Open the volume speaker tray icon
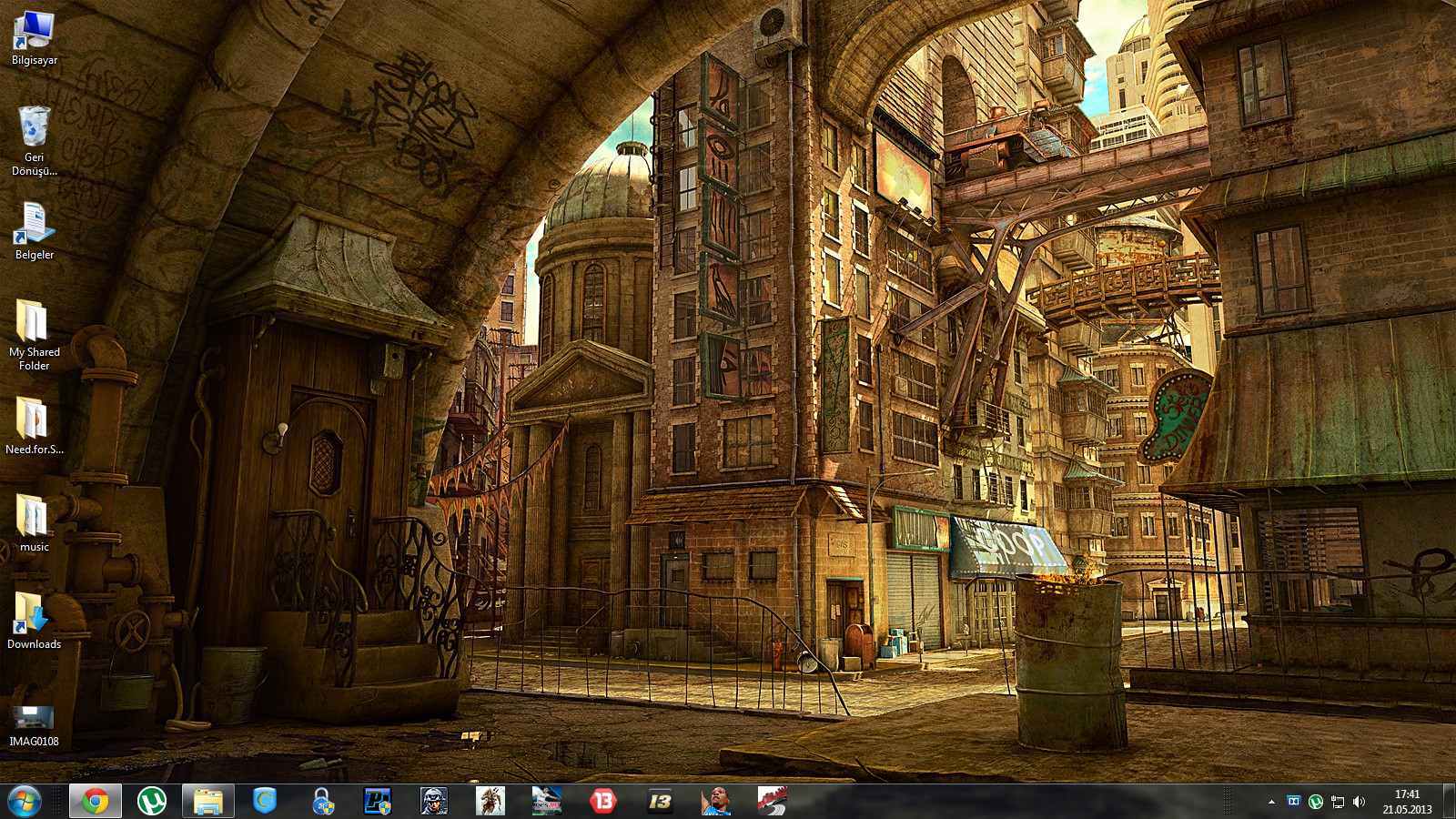The image size is (1456, 819). [x=1359, y=802]
